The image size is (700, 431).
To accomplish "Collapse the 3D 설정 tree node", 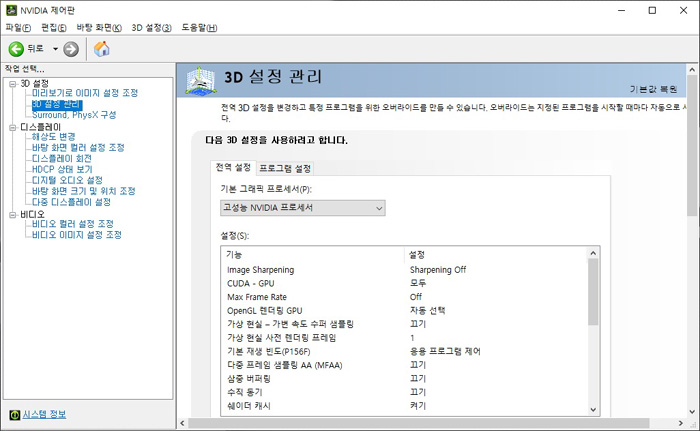I will click(12, 84).
